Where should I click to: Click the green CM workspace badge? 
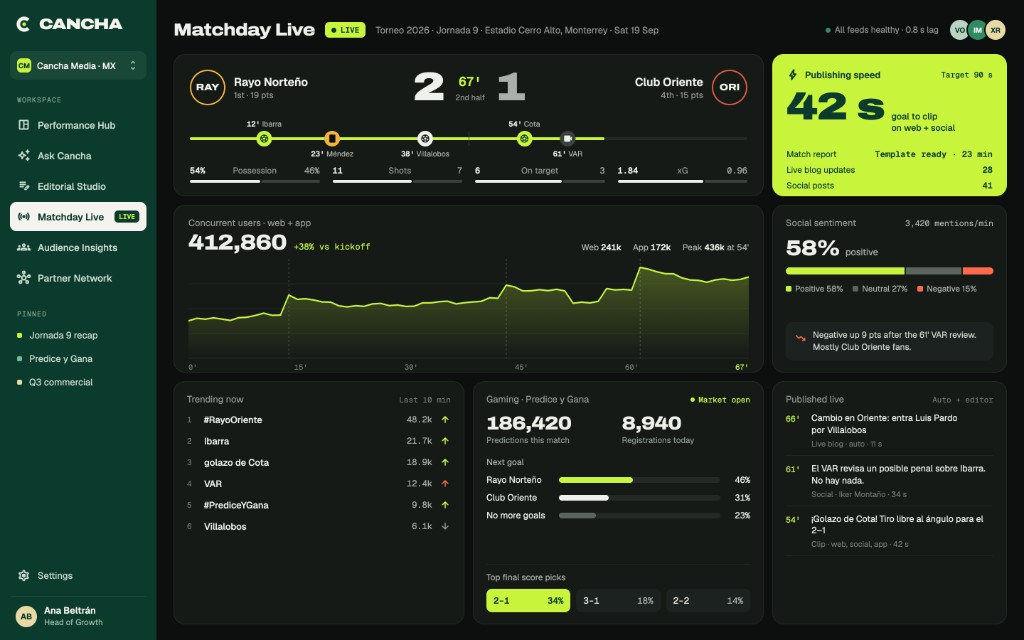24,65
